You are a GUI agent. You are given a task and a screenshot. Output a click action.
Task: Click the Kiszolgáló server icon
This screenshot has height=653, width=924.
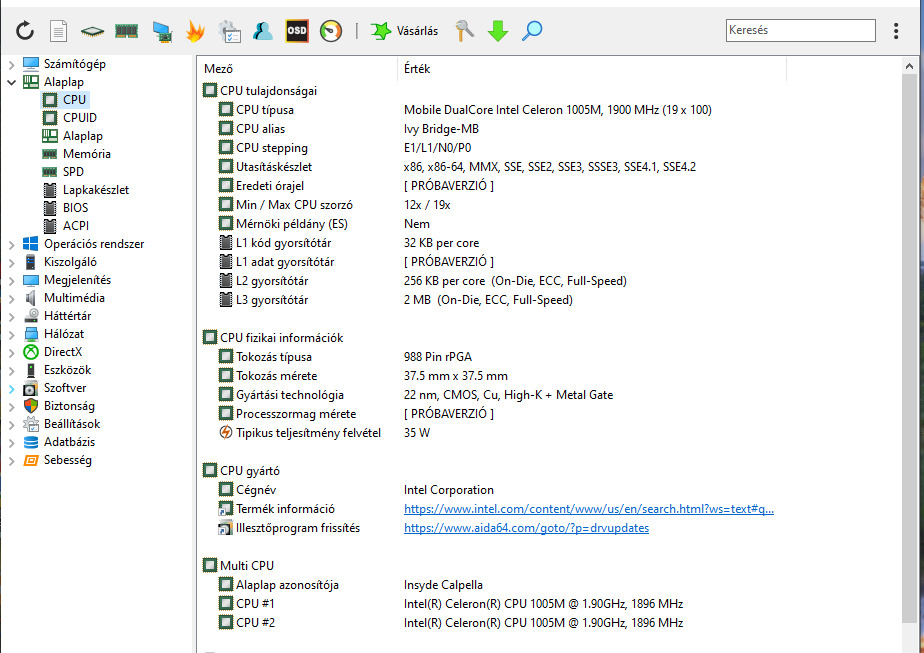pos(31,262)
